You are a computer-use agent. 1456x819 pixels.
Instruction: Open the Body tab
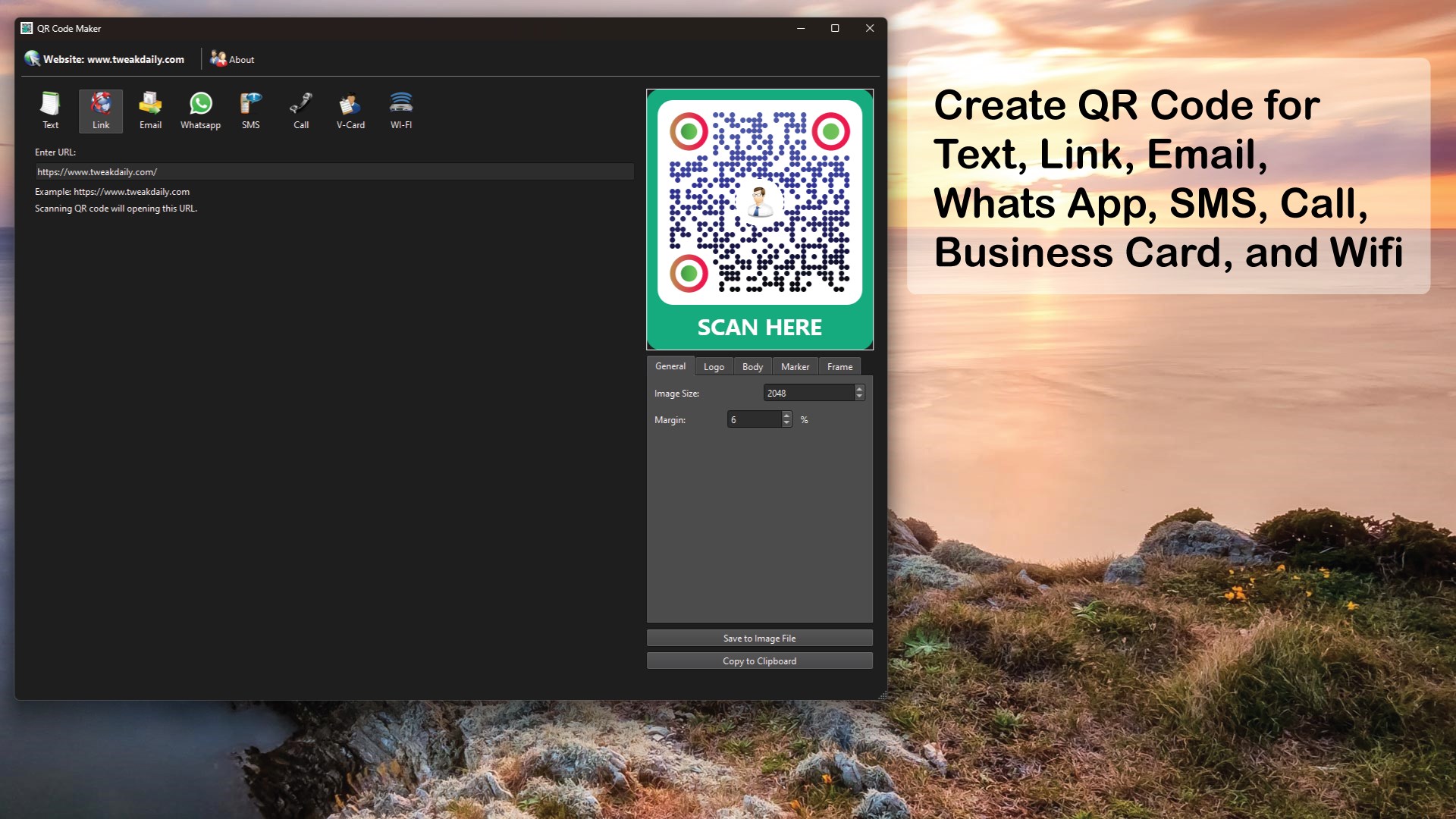pyautogui.click(x=752, y=367)
